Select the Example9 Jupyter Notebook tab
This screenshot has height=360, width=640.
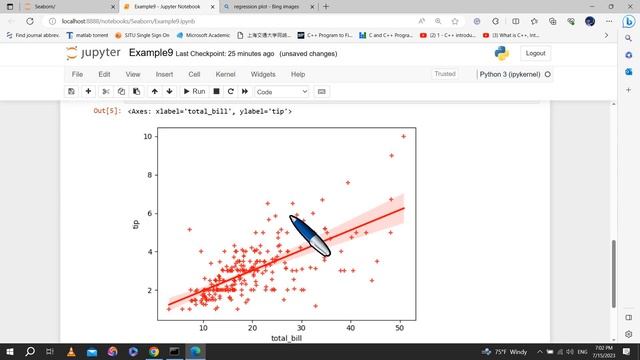(169, 7)
